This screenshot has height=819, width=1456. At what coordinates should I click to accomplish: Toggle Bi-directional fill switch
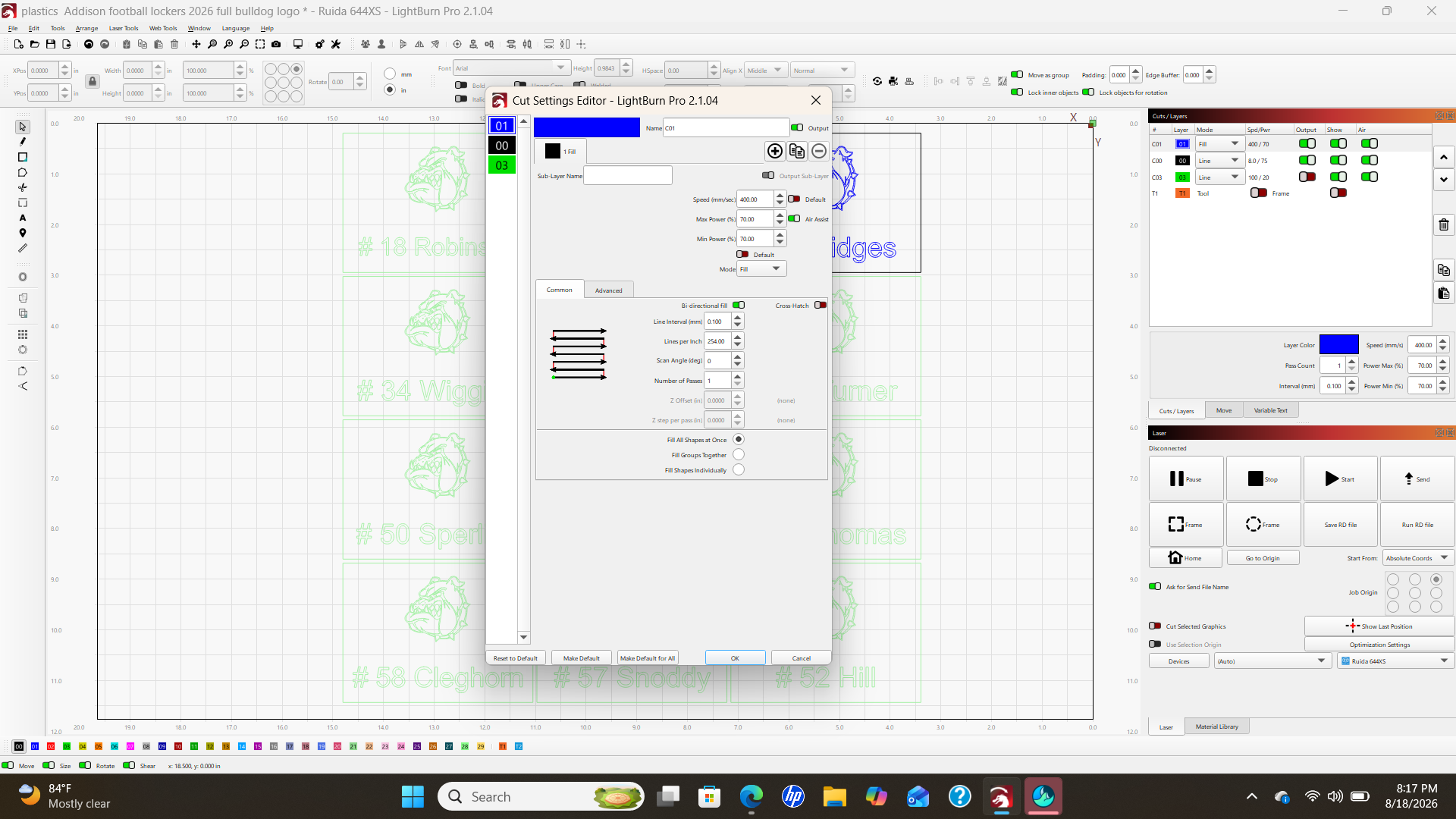point(739,305)
